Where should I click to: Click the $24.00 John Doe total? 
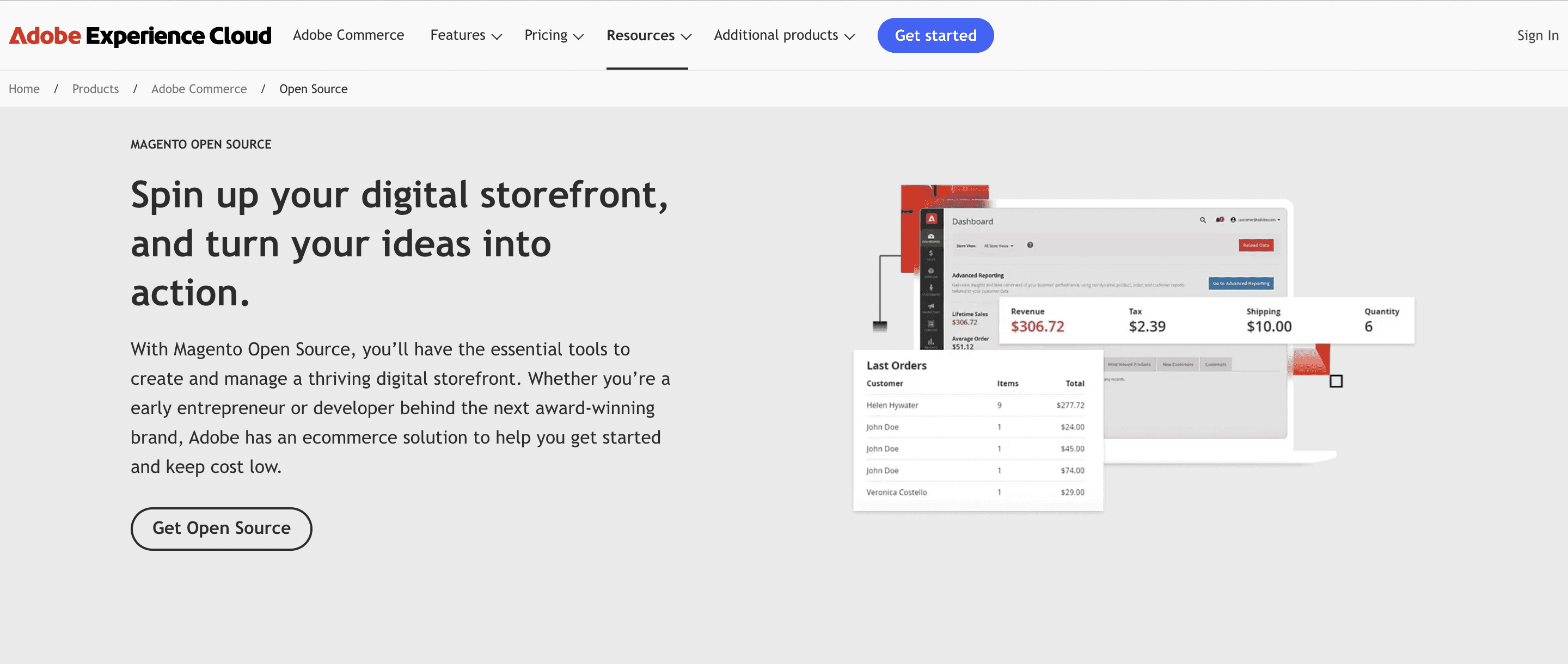click(x=1073, y=427)
